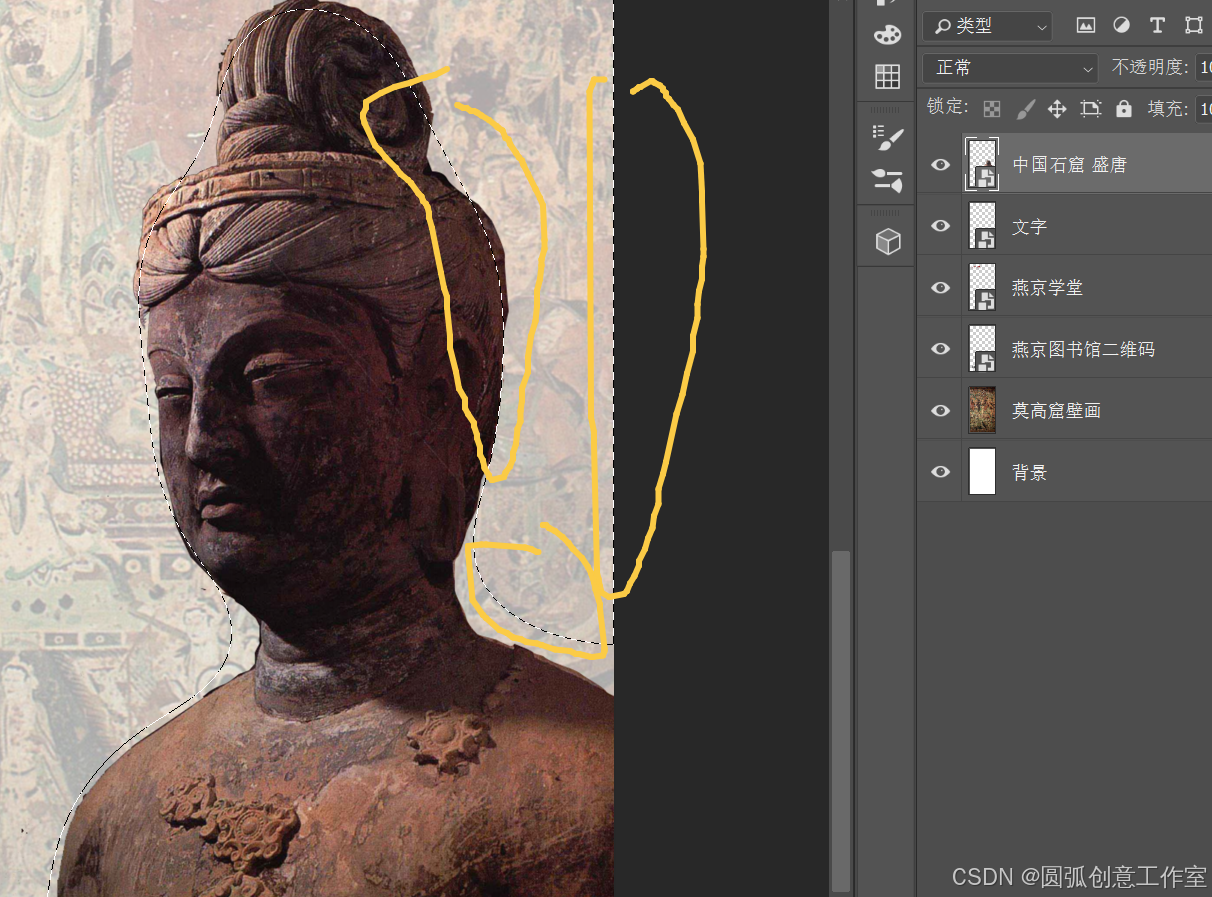
Task: Filter layers by type (T) icon
Action: pos(1157,26)
